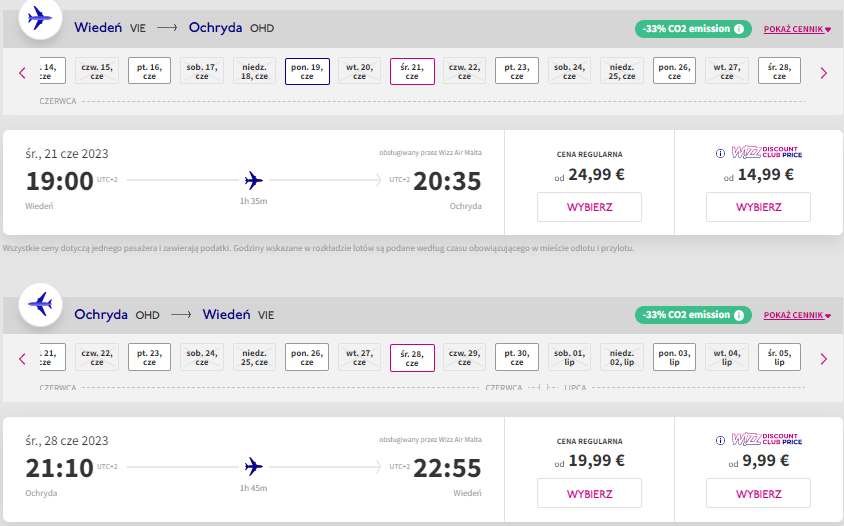Click the outbound flight airplane logo circle

tap(40, 18)
